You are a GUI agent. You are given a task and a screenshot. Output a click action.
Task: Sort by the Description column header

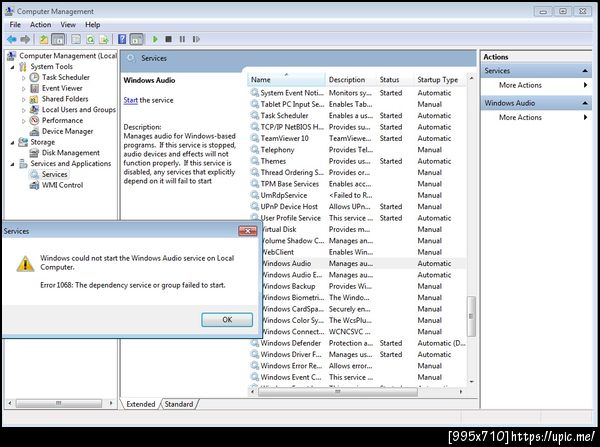pyautogui.click(x=351, y=80)
